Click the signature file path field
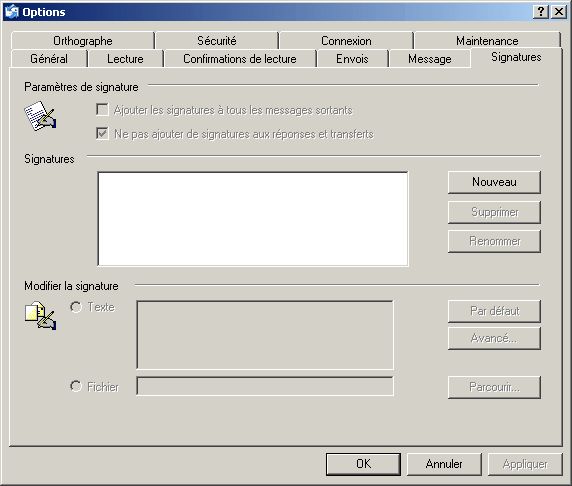The height and width of the screenshot is (486, 572). point(265,386)
